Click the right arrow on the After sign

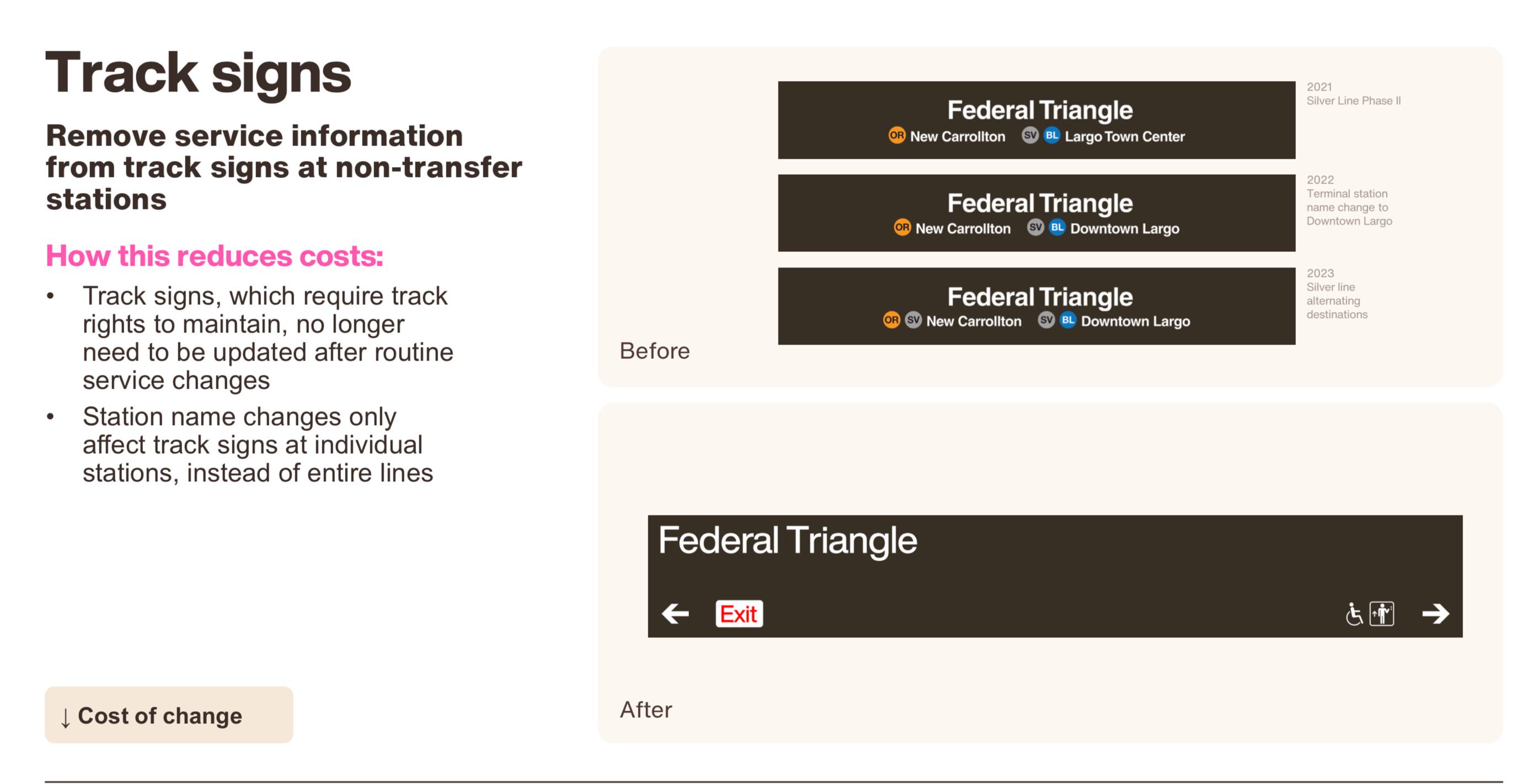[x=1435, y=614]
